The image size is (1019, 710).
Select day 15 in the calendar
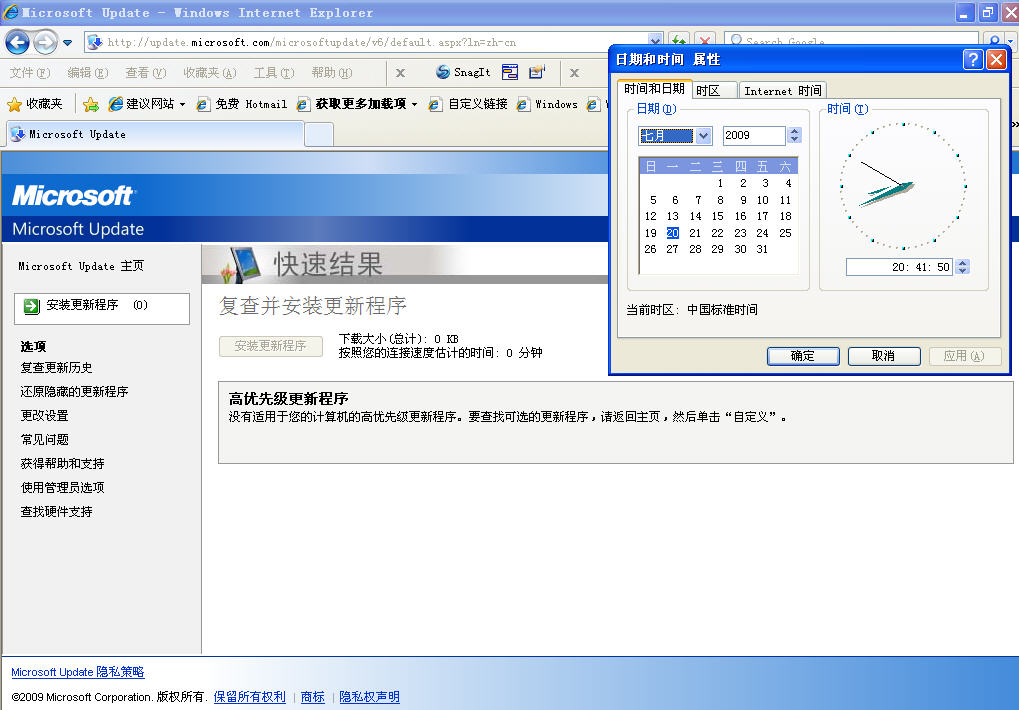pos(717,216)
